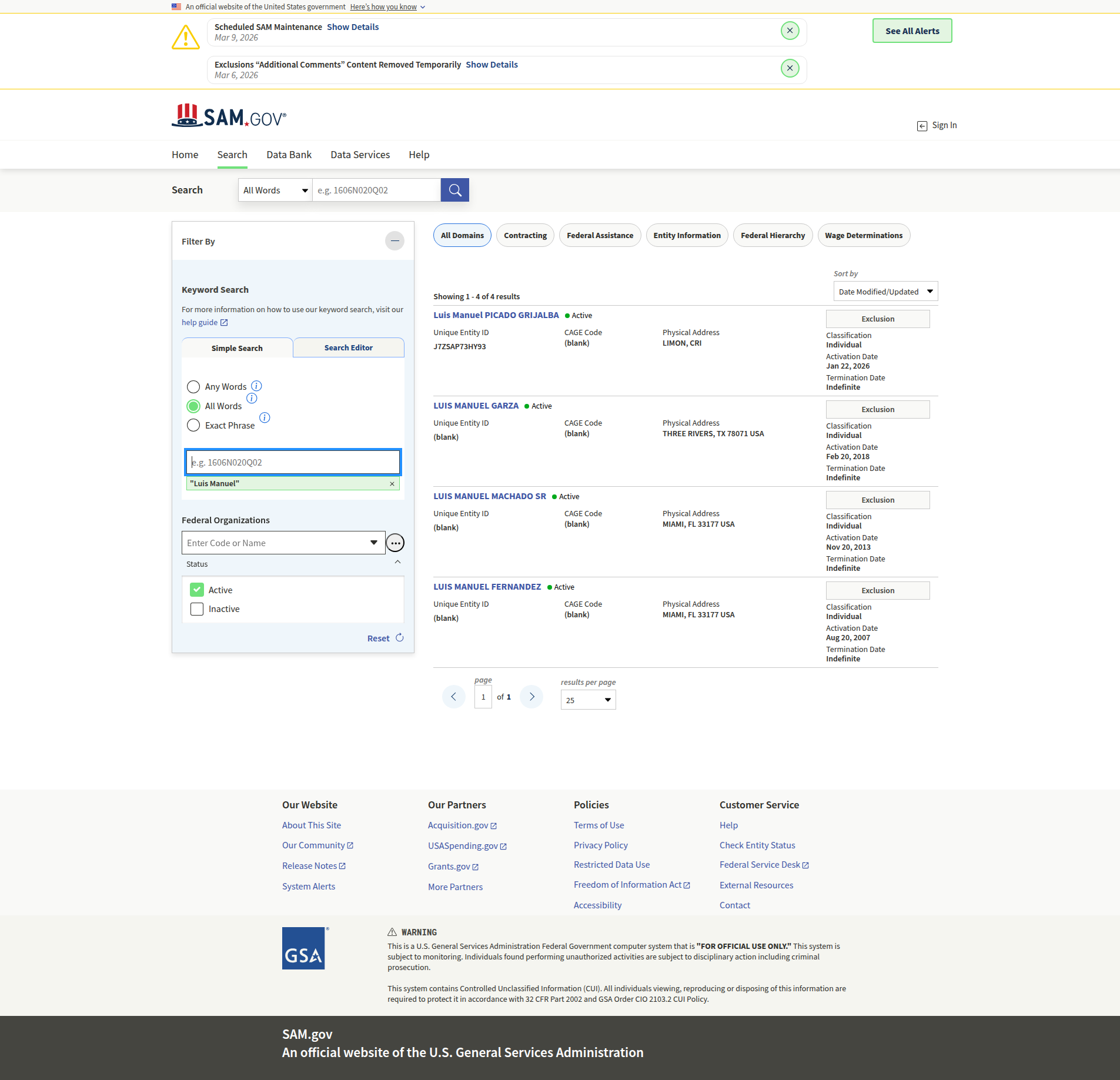Uncheck the Active status checkbox
Viewport: 1120px width, 1080px height.
point(197,590)
